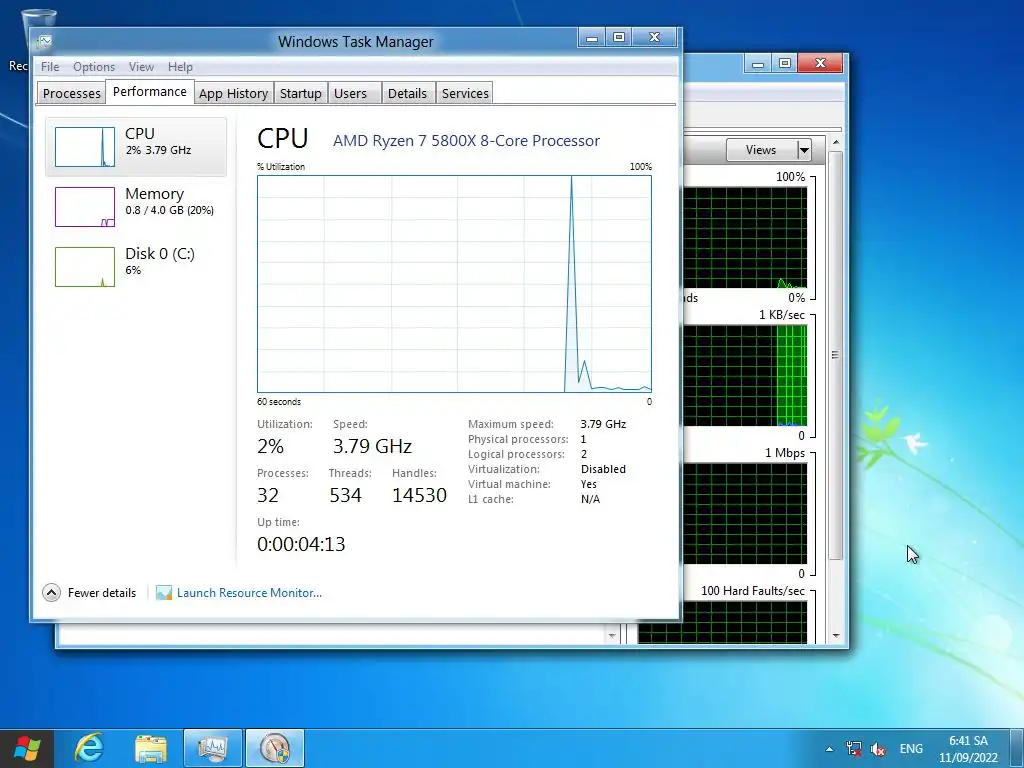
Task: Open the Options menu
Action: pos(94,67)
